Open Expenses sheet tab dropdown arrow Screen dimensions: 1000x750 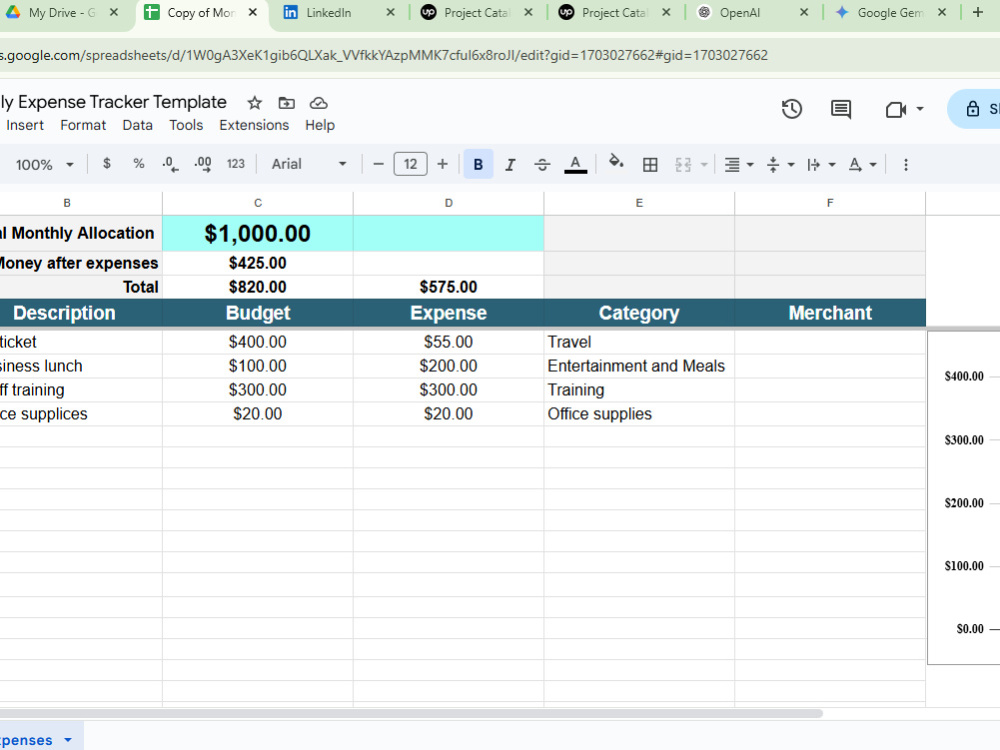[68, 740]
